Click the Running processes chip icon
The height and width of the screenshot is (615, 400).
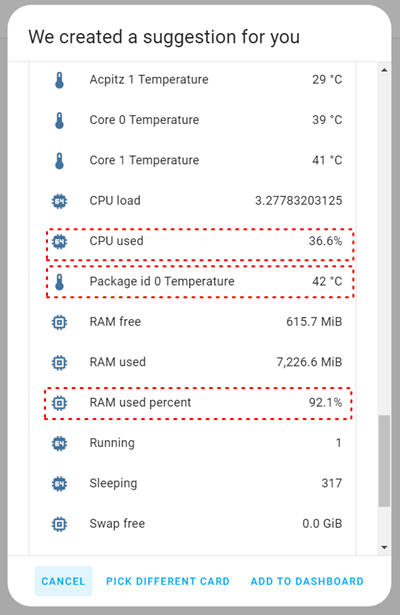[59, 443]
